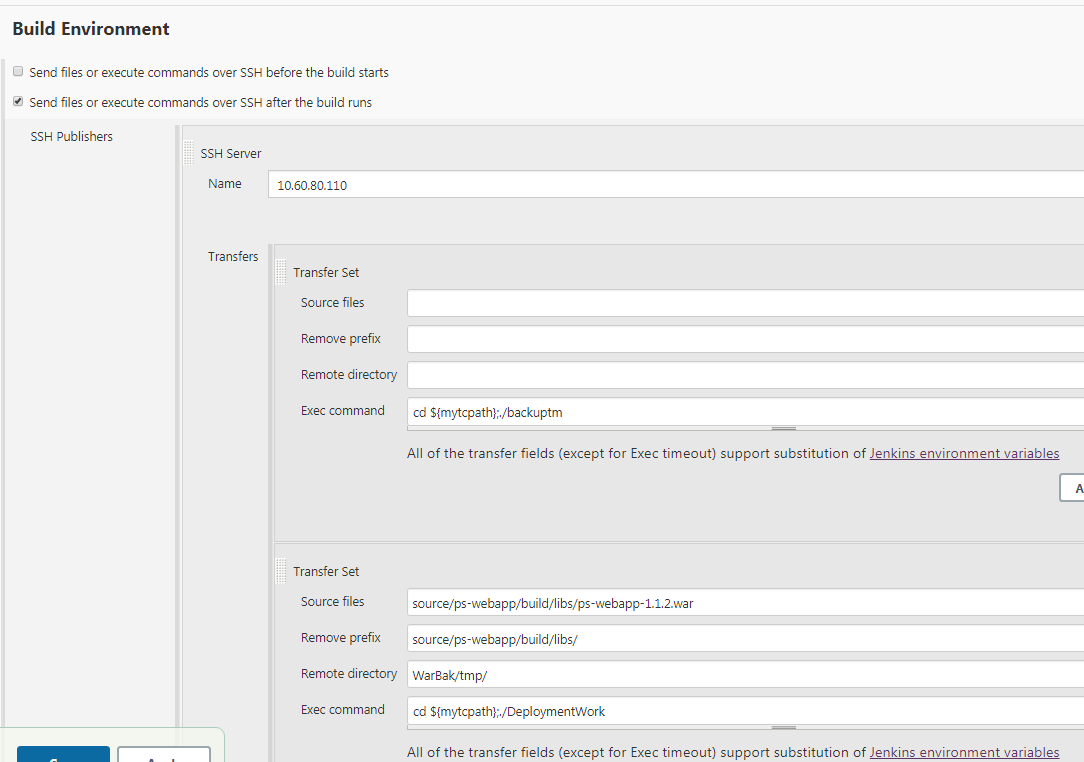Click the SSH Server drag handle
Image resolution: width=1084 pixels, height=762 pixels.
(189, 153)
